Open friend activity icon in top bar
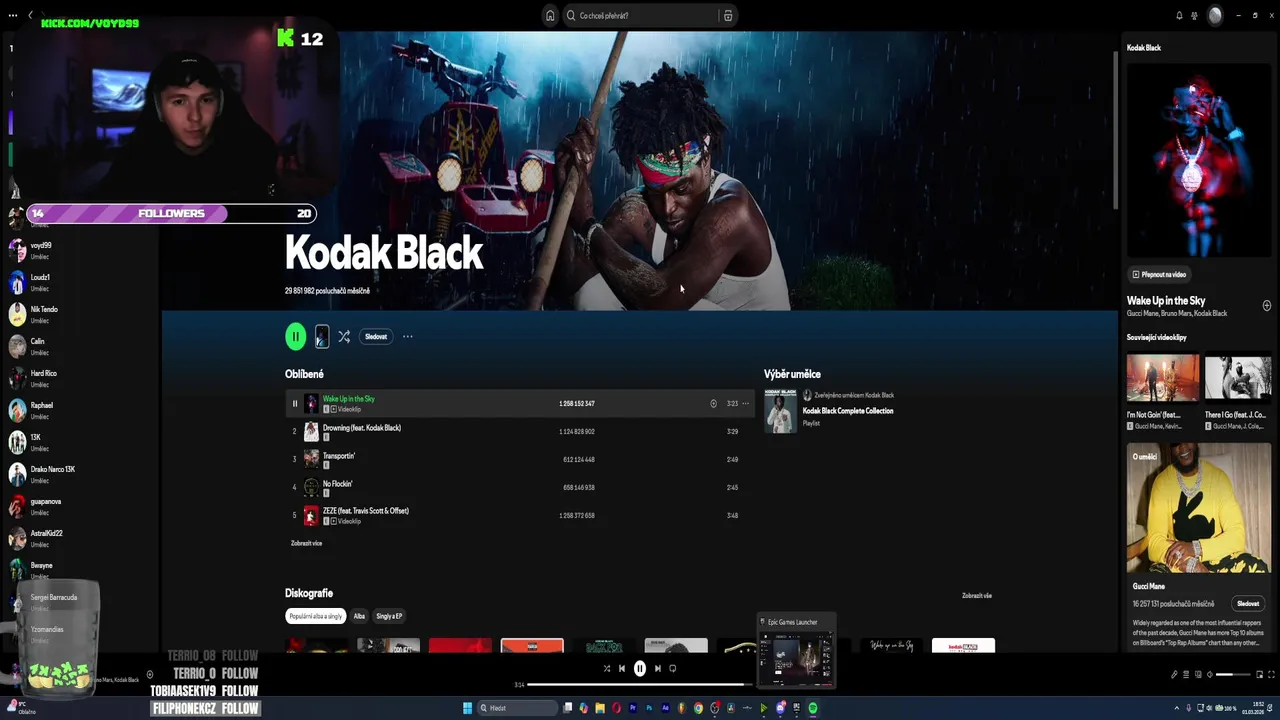The image size is (1280, 720). (1194, 15)
